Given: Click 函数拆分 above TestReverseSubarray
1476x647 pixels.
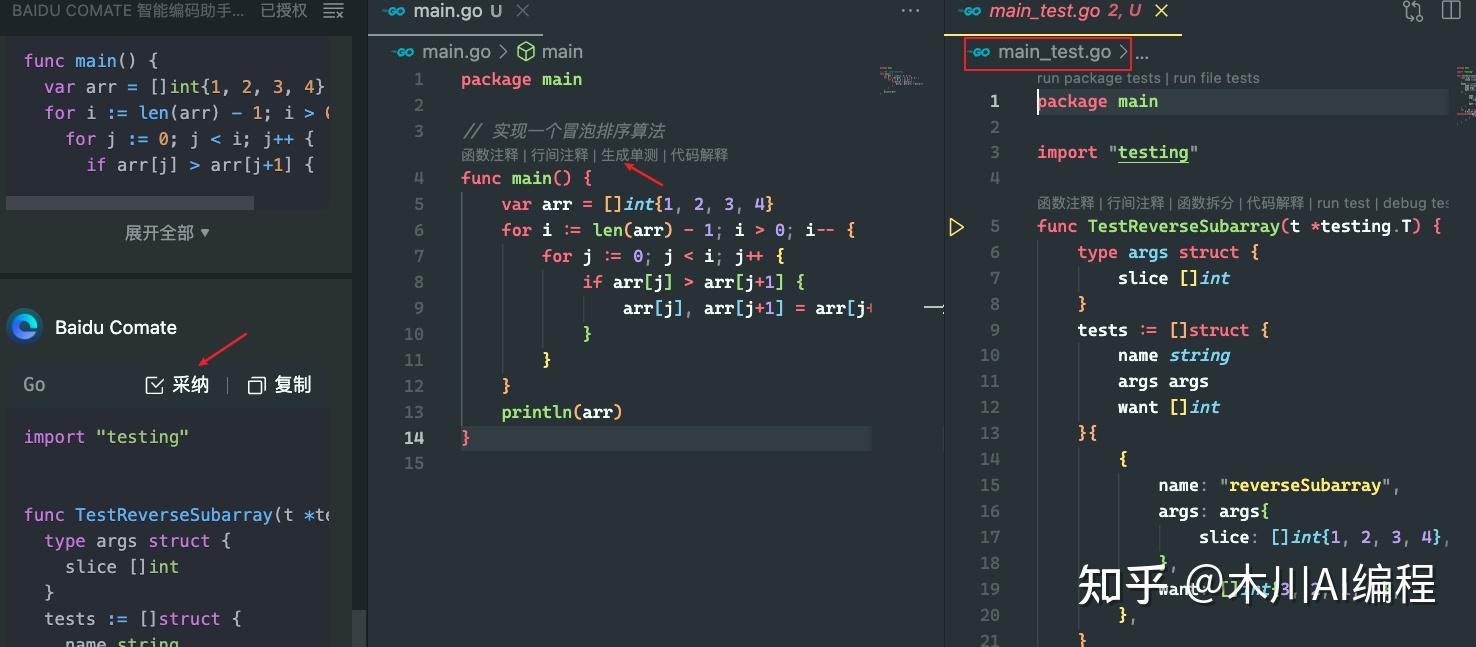Looking at the screenshot, I should [1205, 202].
